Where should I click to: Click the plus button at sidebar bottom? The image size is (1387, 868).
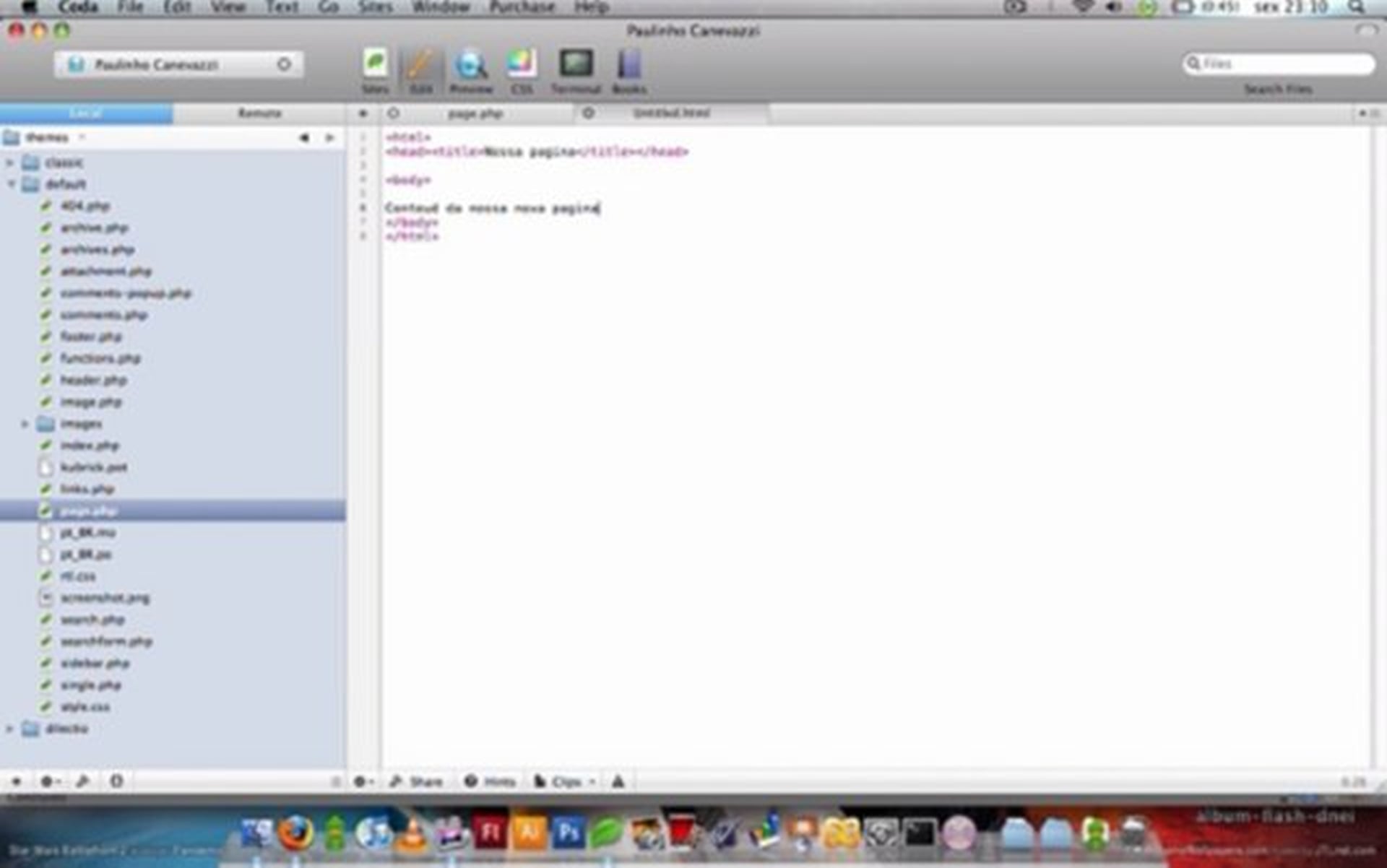[16, 781]
